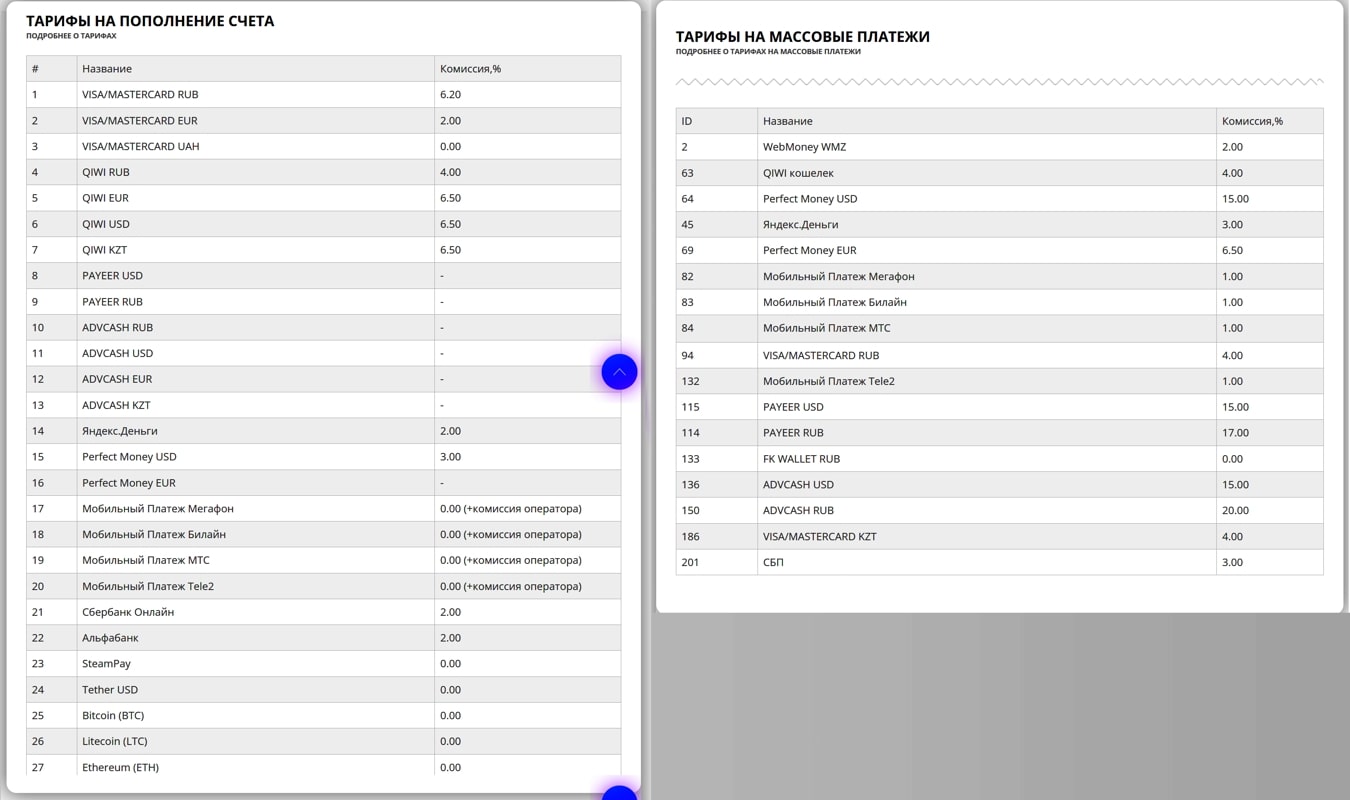Click ID 186 in the mass payments table

tap(690, 537)
